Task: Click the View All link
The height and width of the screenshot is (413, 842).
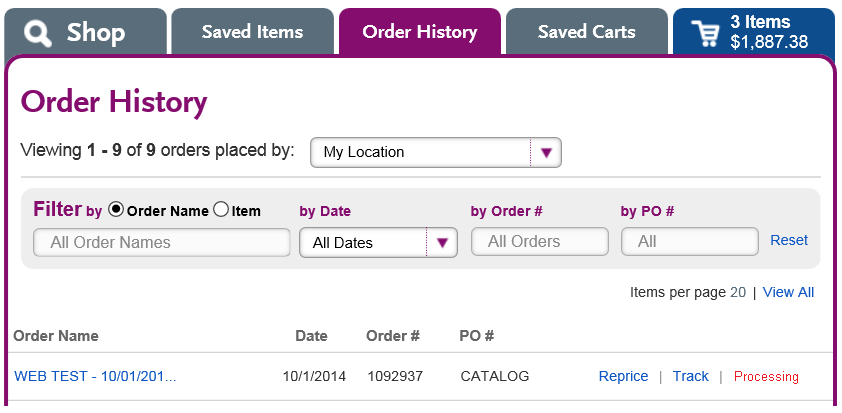Action: [x=788, y=292]
